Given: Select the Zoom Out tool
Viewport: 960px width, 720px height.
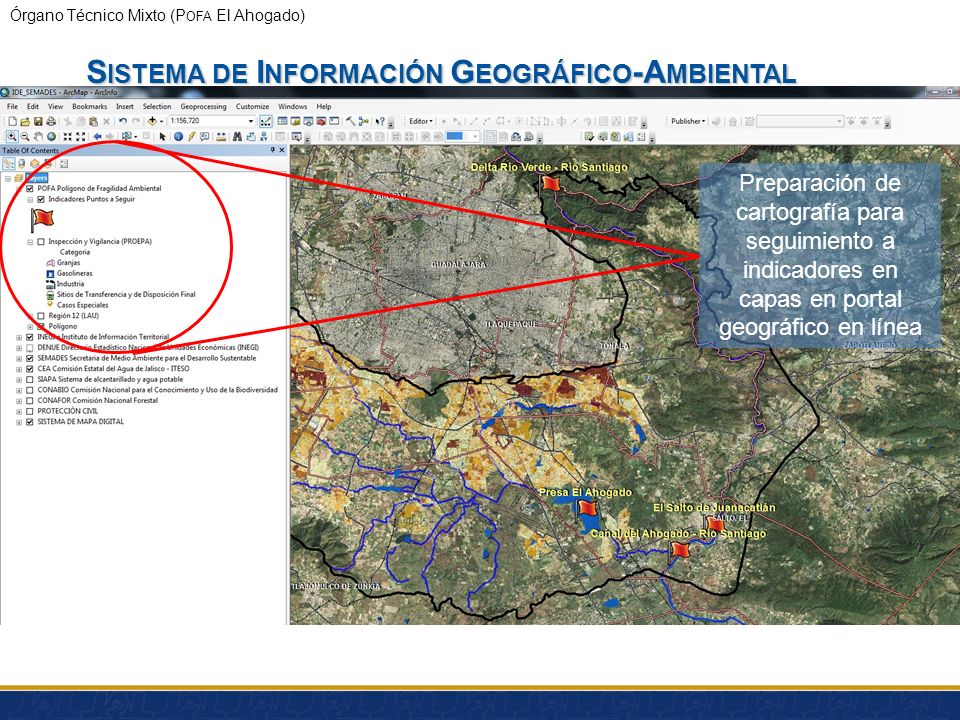Looking at the screenshot, I should coord(25,137).
